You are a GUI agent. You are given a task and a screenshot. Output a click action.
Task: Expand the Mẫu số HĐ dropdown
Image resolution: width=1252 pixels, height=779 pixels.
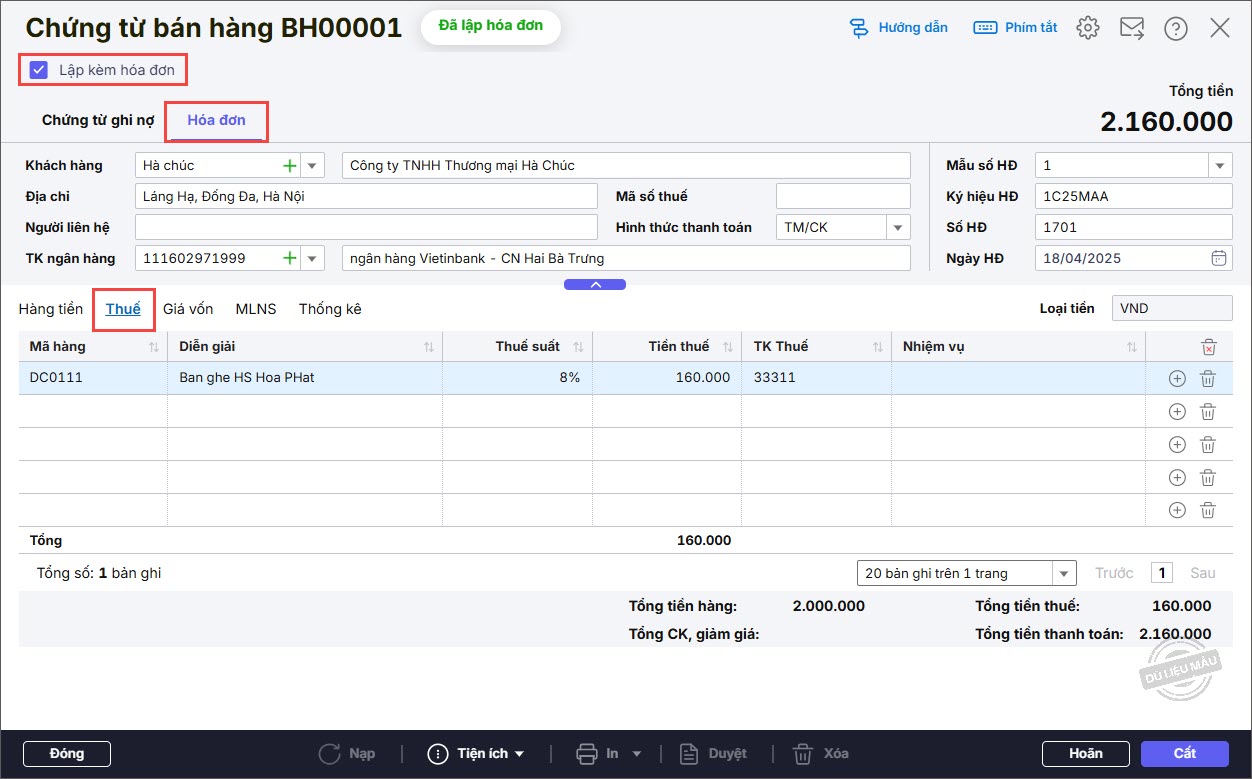point(1220,165)
